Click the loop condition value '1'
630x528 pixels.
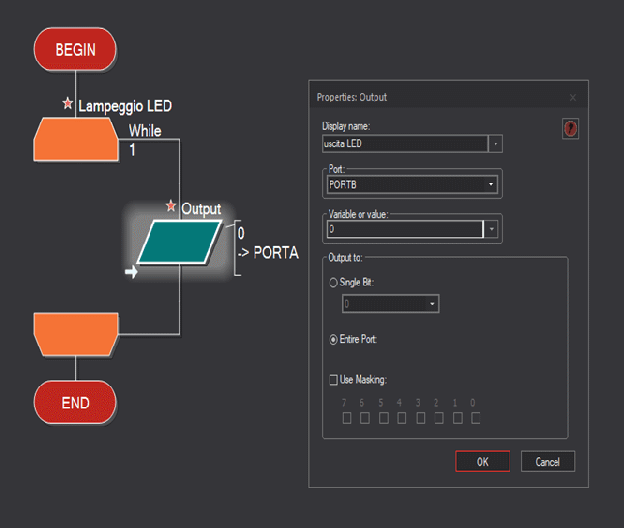click(x=132, y=150)
